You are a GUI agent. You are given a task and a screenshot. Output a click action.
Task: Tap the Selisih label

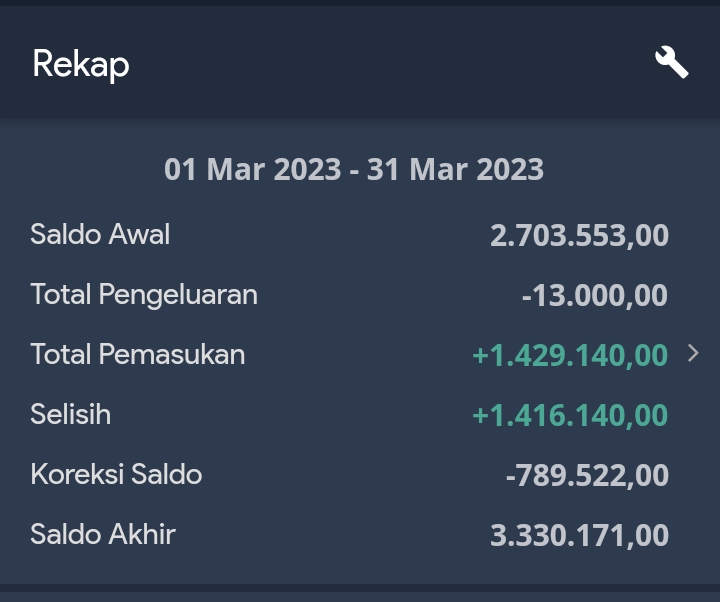point(71,414)
